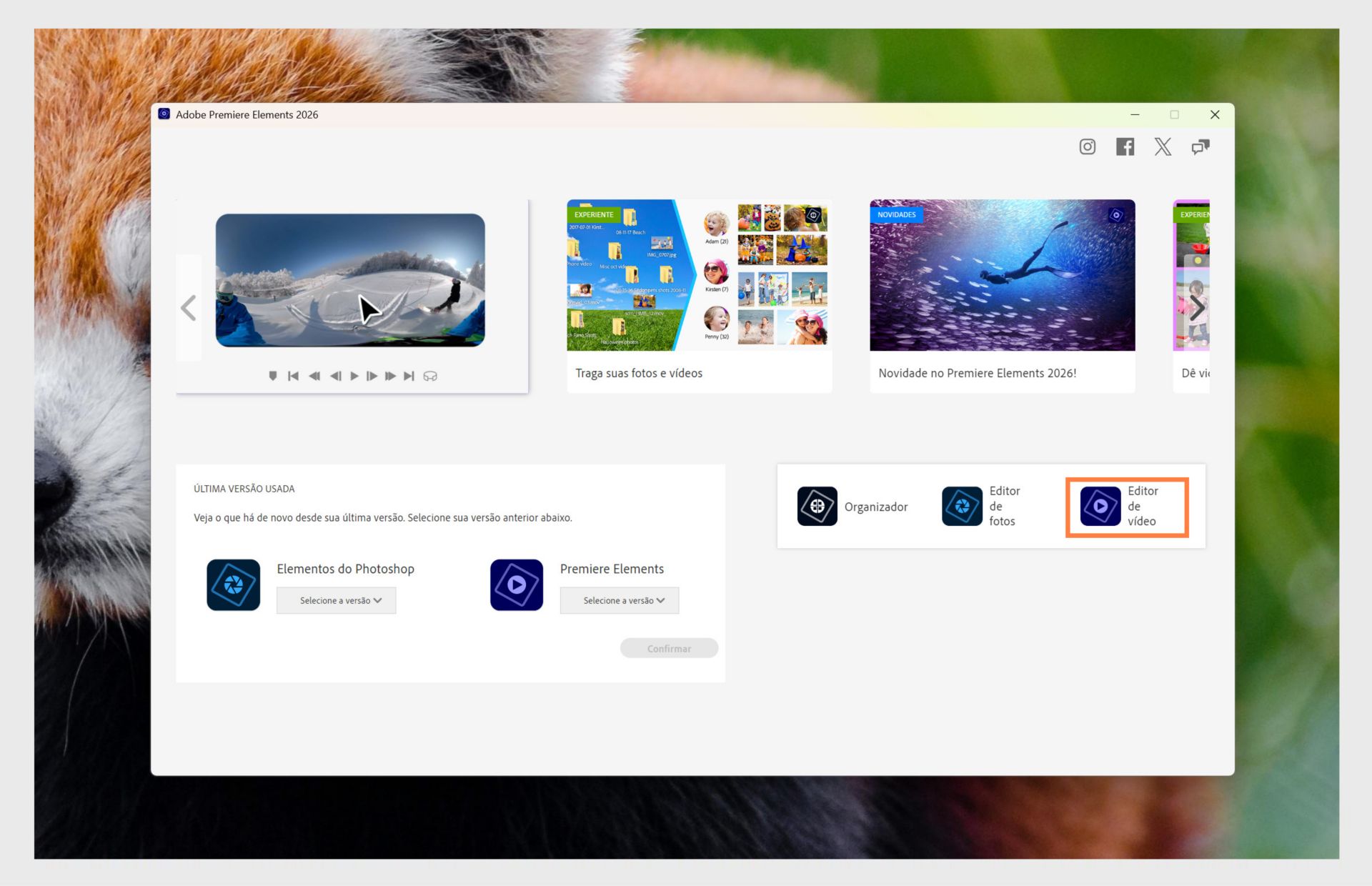Jump to the end of the preview
The width and height of the screenshot is (1372, 886).
pyautogui.click(x=408, y=375)
